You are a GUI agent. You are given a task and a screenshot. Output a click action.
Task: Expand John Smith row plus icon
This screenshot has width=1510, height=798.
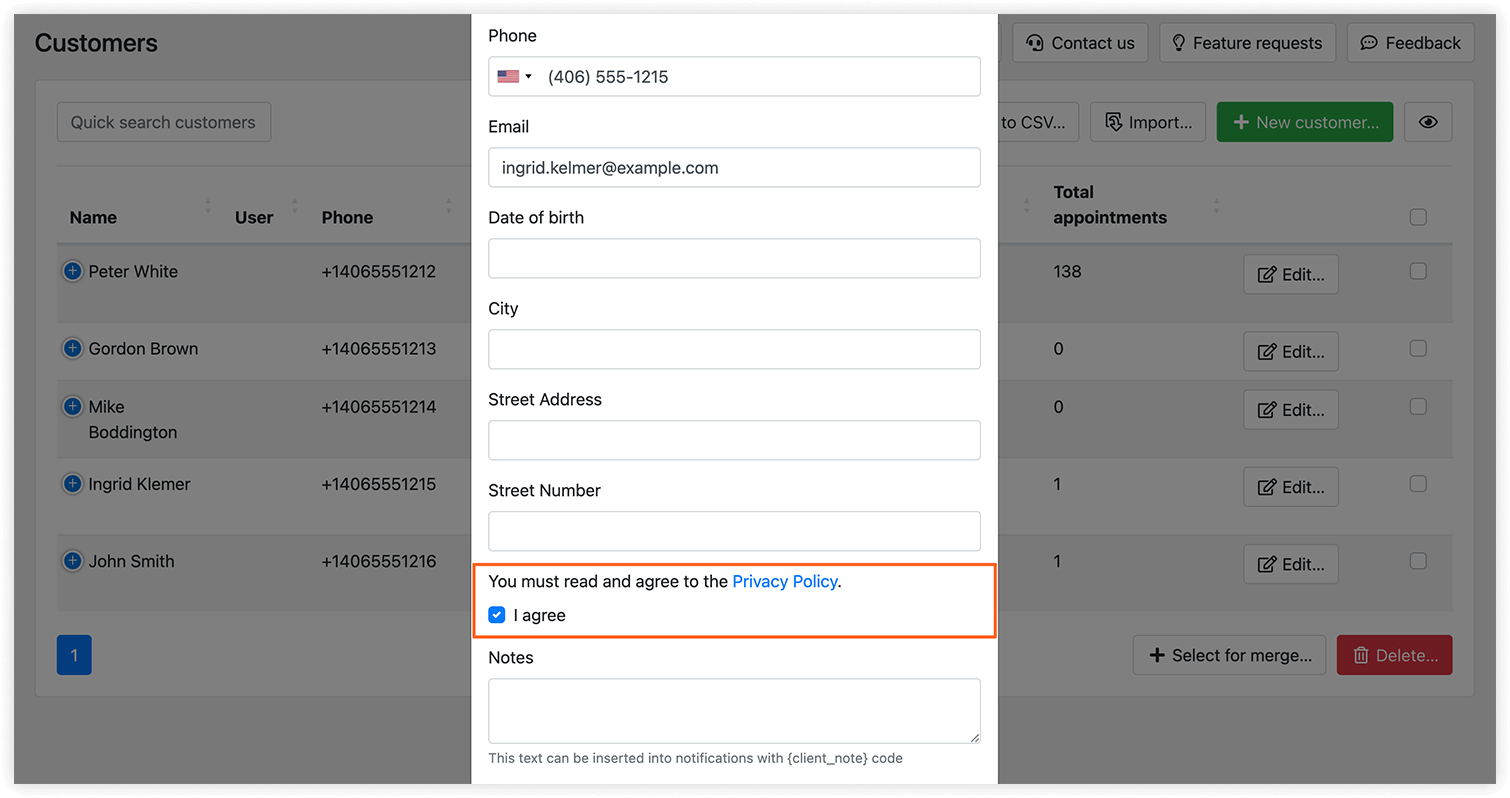click(72, 561)
